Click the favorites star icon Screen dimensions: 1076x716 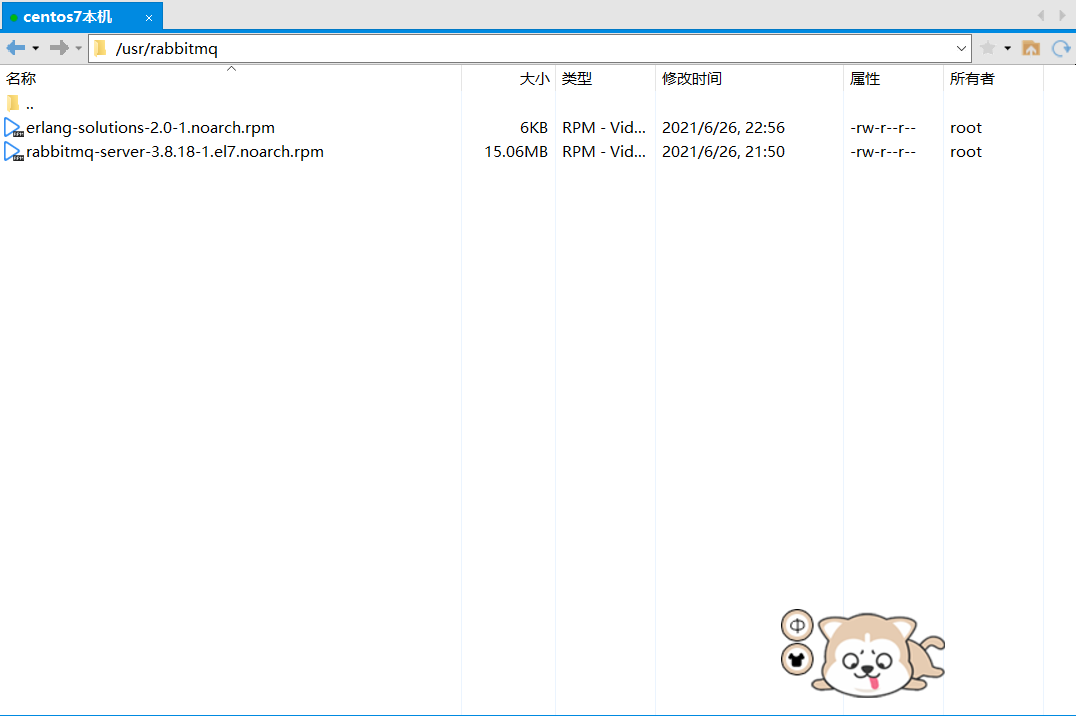986,47
